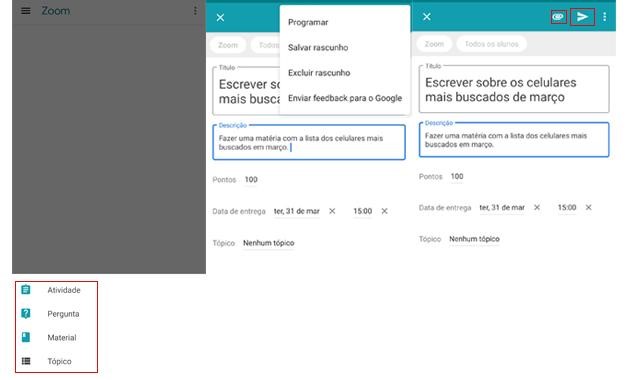This screenshot has width=628, height=380.
Task: Click the Pergunta question icon
Action: [x=26, y=314]
